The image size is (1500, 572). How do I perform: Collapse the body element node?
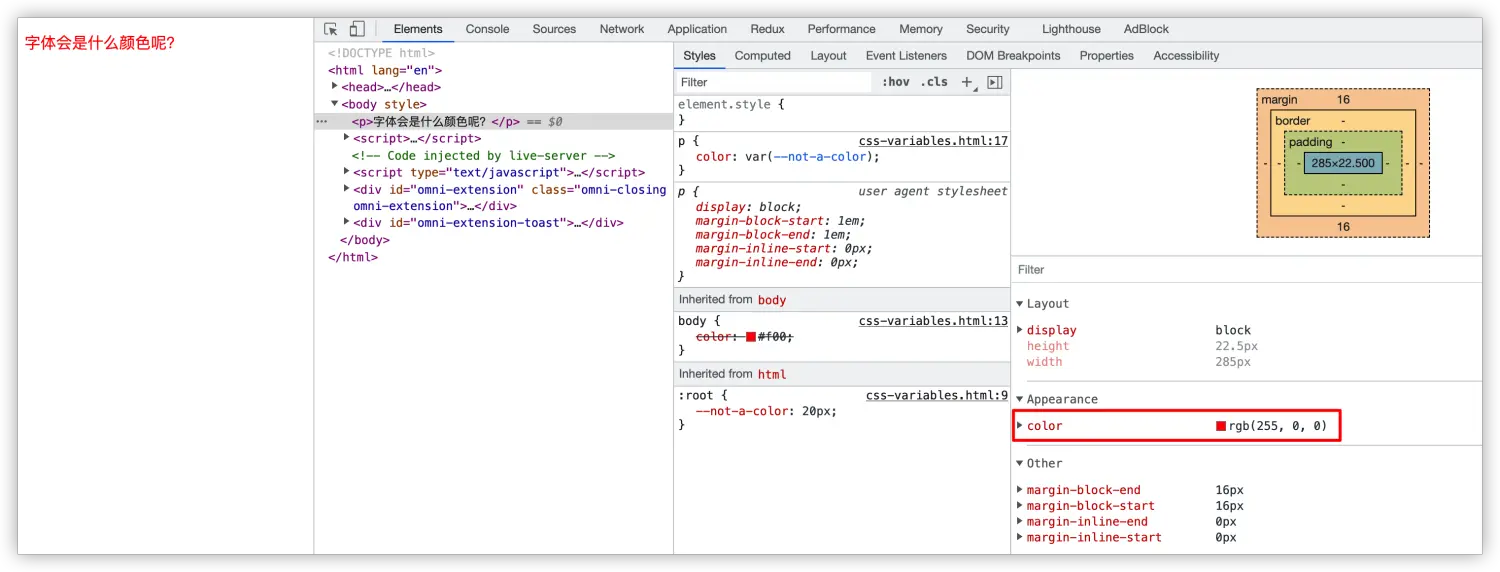pyautogui.click(x=335, y=103)
